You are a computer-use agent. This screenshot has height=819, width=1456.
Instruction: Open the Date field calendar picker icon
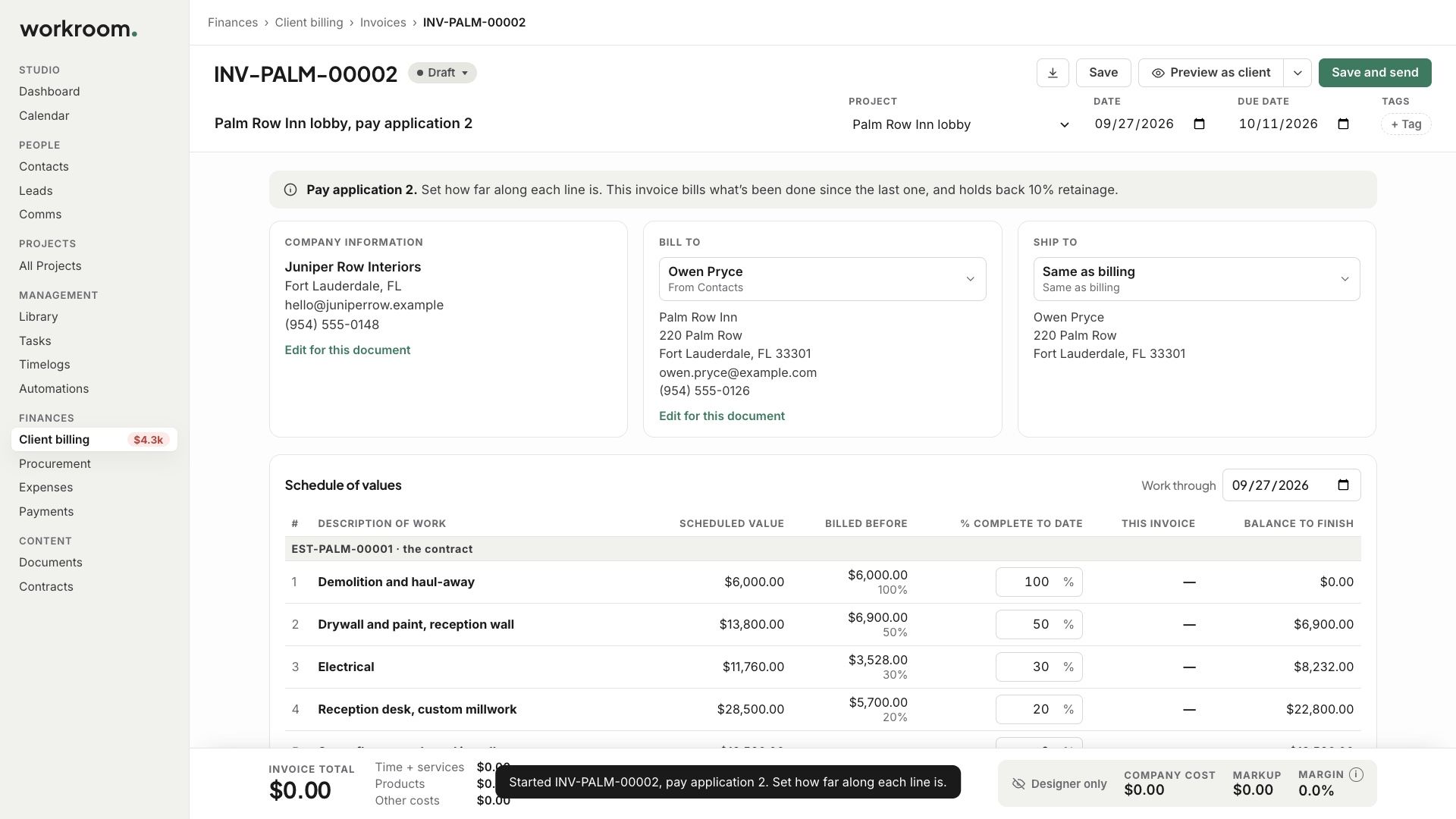(x=1199, y=124)
